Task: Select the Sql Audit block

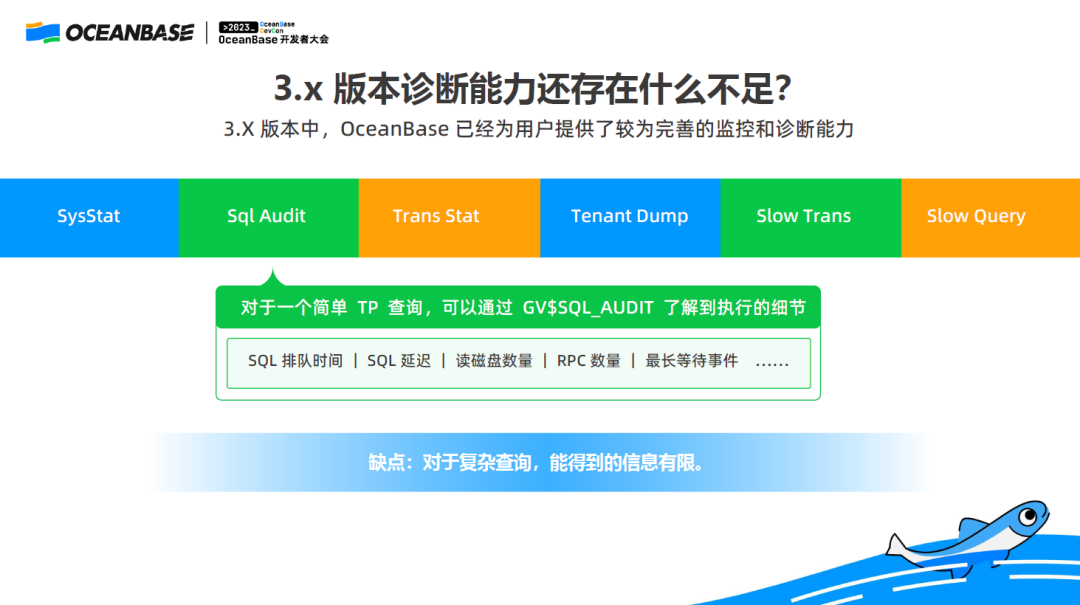Action: 269,218
